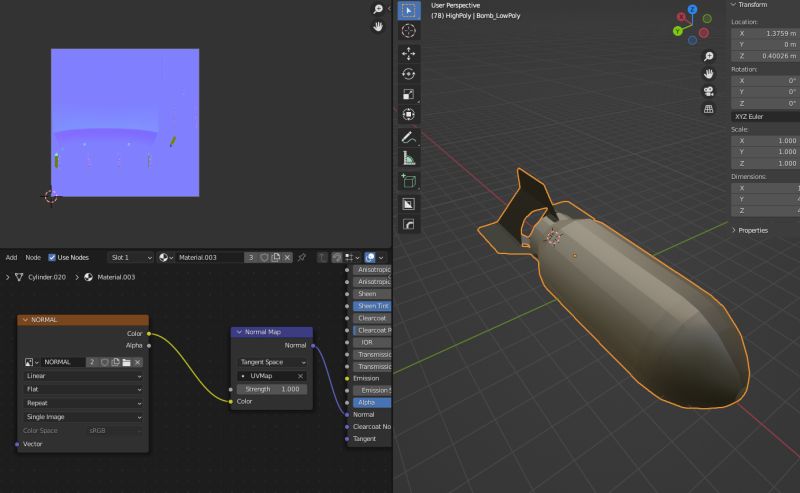The height and width of the screenshot is (493, 800).
Task: Collapse the Transform panel
Action: (733, 5)
